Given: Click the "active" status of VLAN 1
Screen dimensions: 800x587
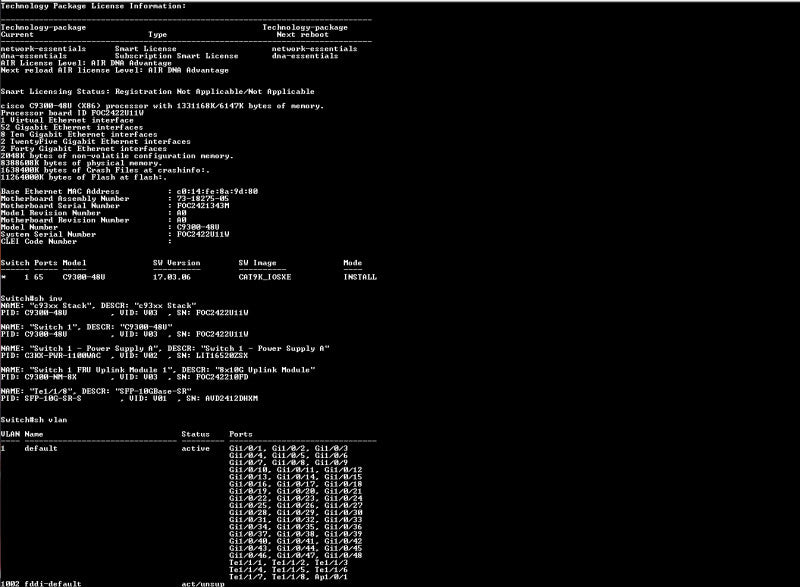Looking at the screenshot, I should (x=195, y=449).
